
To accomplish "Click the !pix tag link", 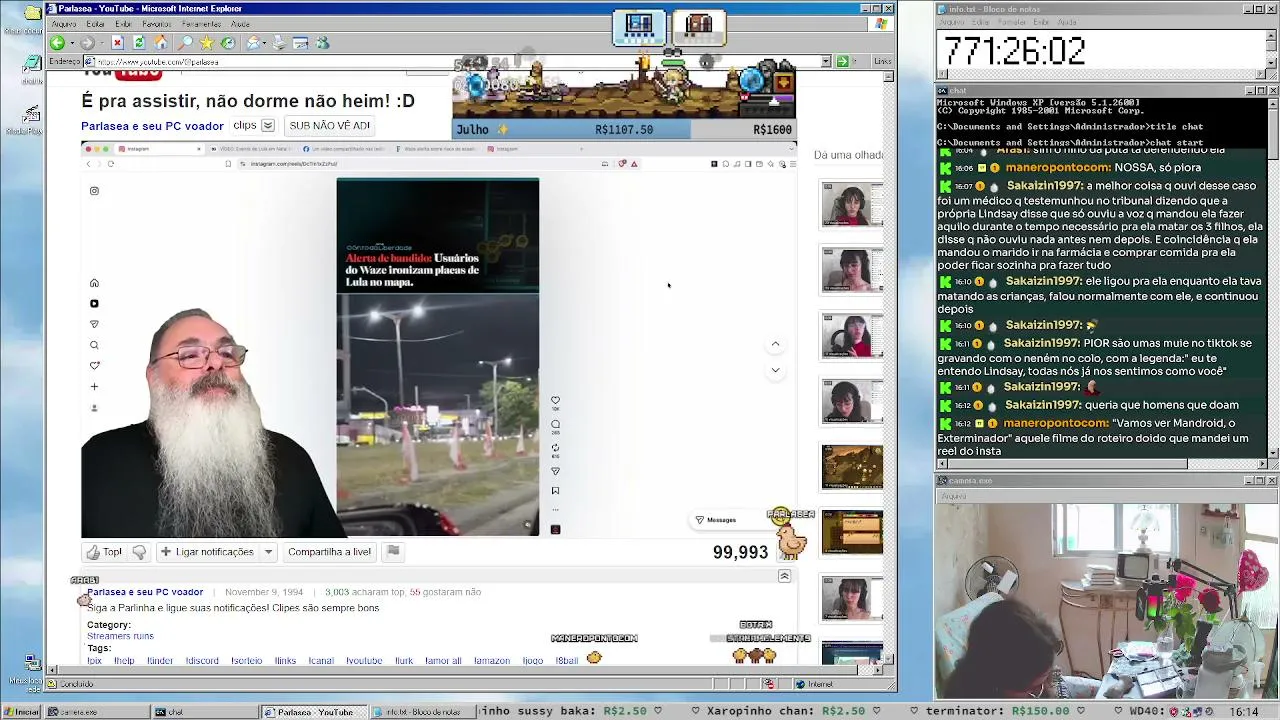I will coord(94,661).
